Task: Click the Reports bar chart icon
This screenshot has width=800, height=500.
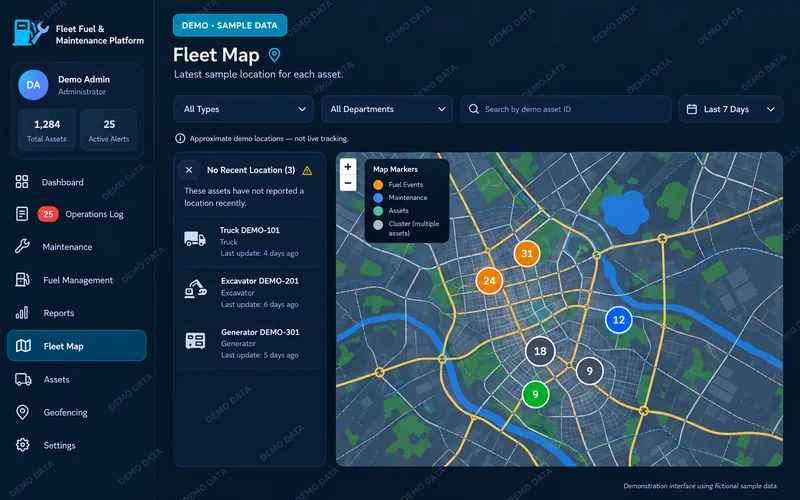Action: pos(22,313)
